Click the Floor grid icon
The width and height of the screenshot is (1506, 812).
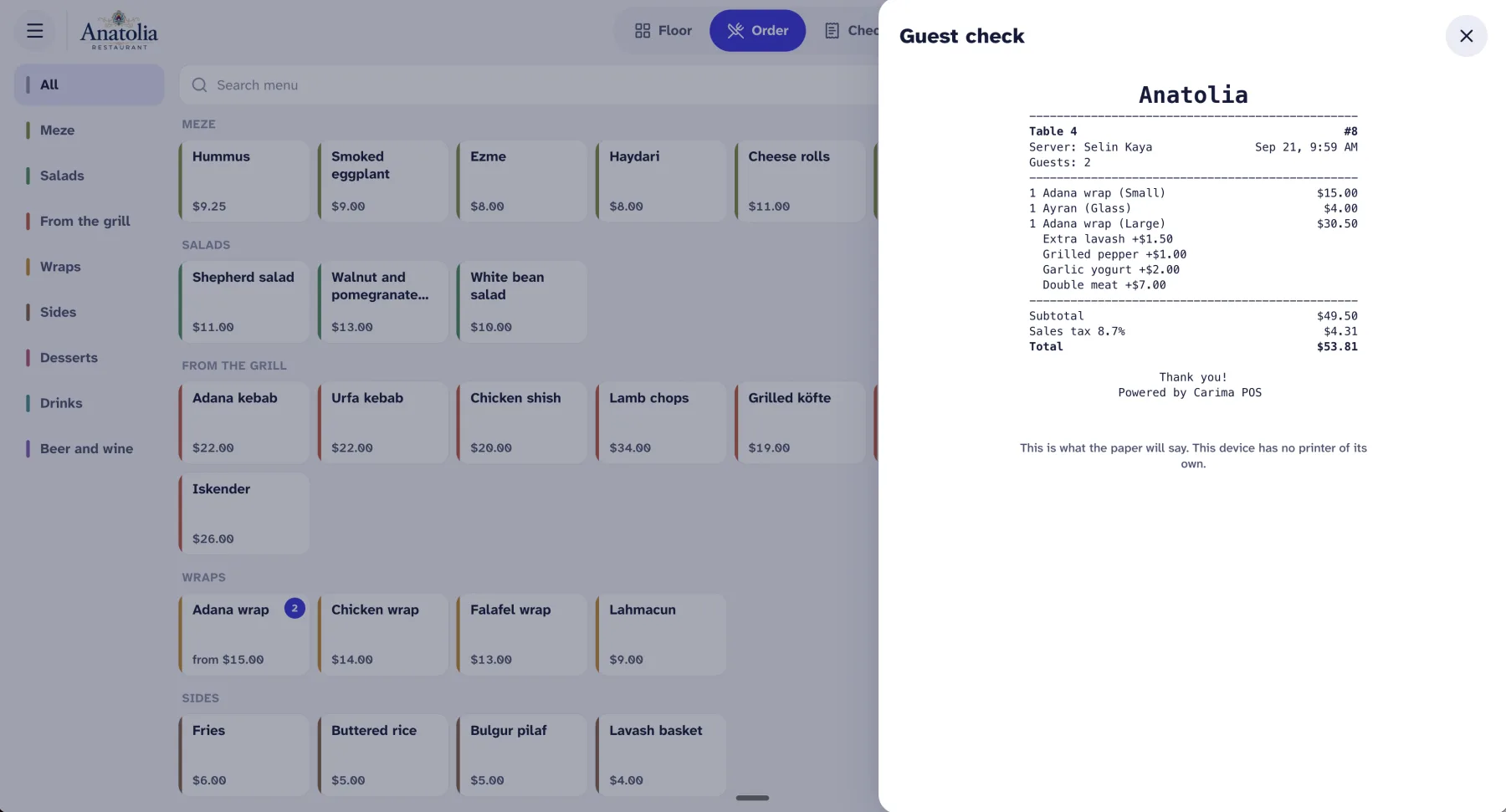643,31
